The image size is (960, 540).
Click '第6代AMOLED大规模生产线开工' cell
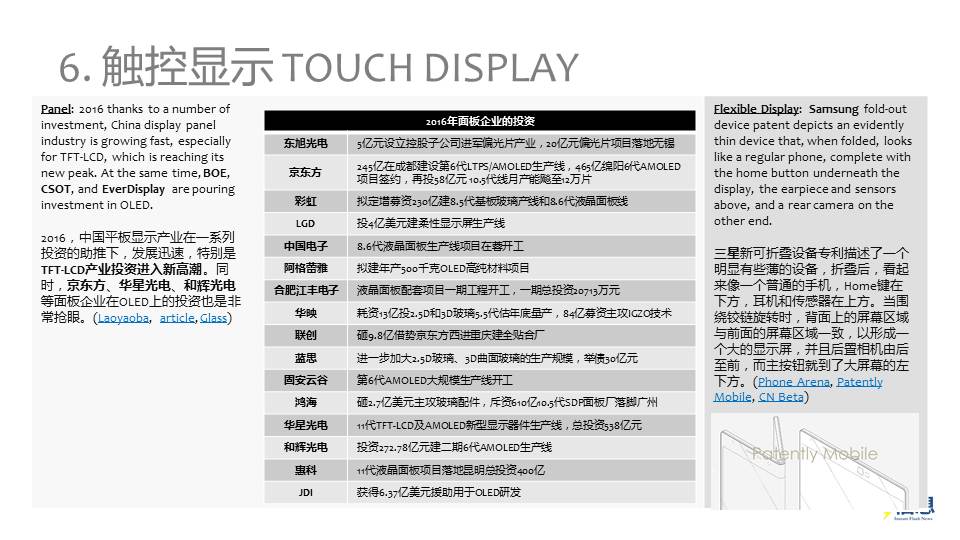(x=521, y=380)
